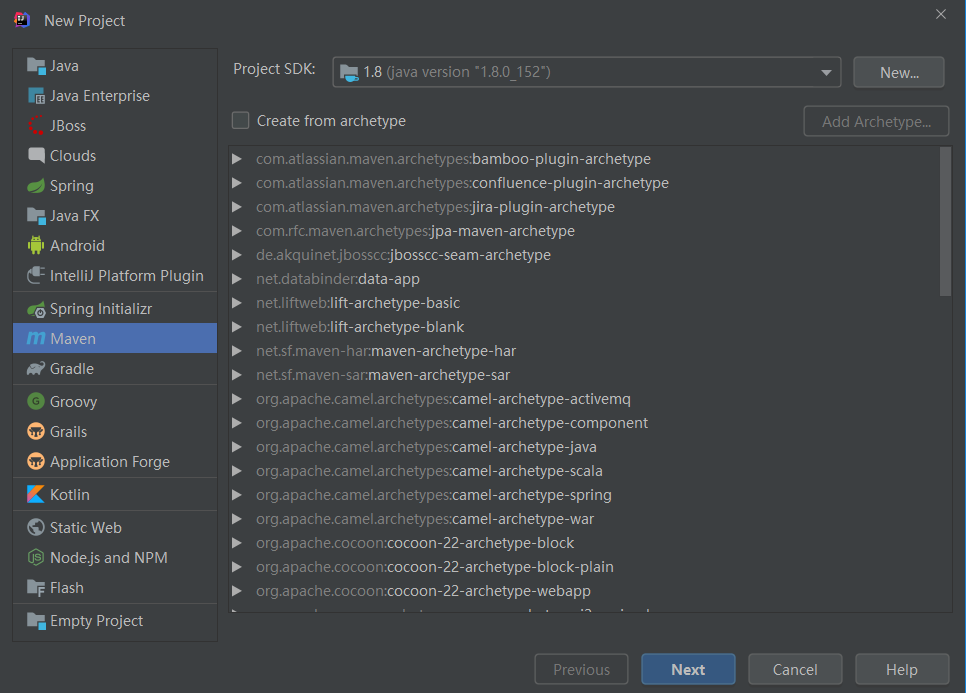Viewport: 966px width, 693px height.
Task: Select camel-archetype-spring row text
Action: 434,495
